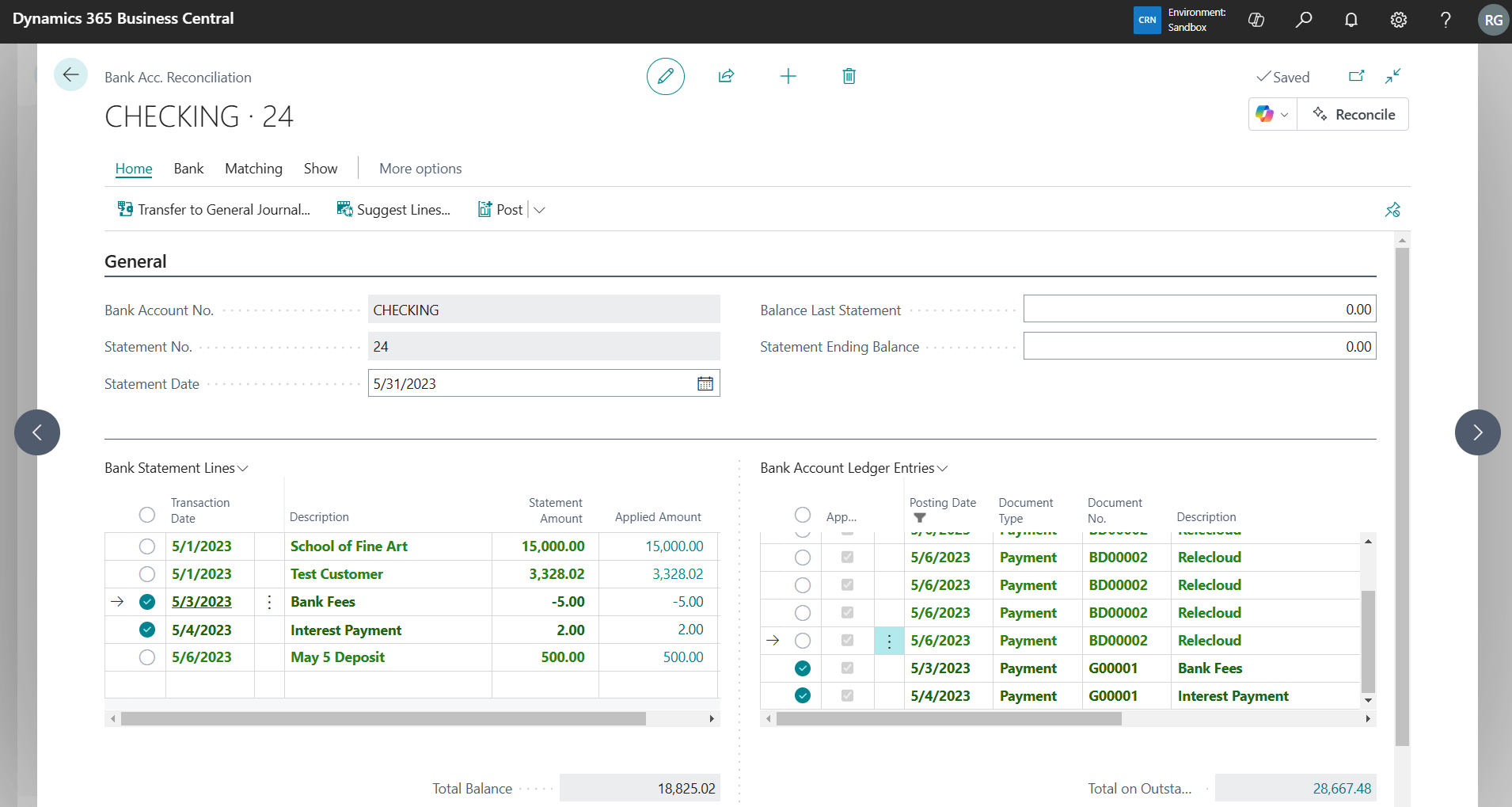The height and width of the screenshot is (807, 1512).
Task: Open the Matching menu
Action: [x=253, y=169]
